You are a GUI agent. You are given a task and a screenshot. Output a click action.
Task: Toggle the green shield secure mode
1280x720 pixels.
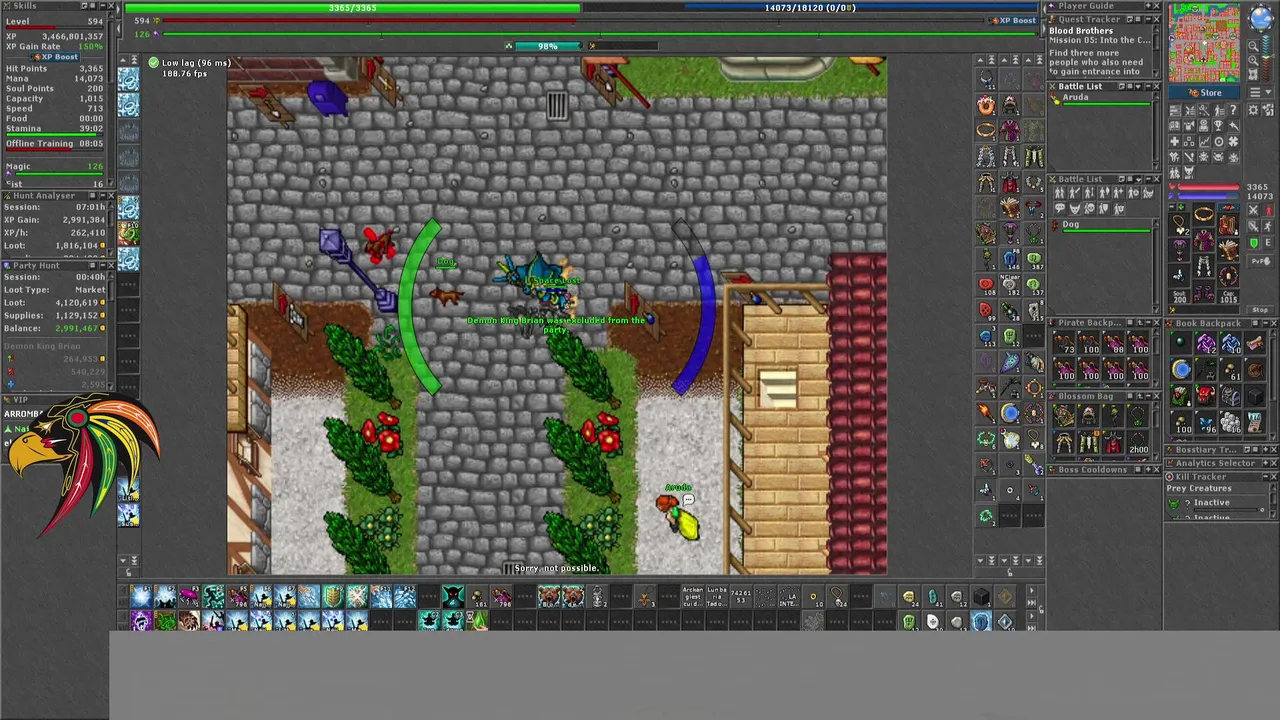click(1254, 243)
